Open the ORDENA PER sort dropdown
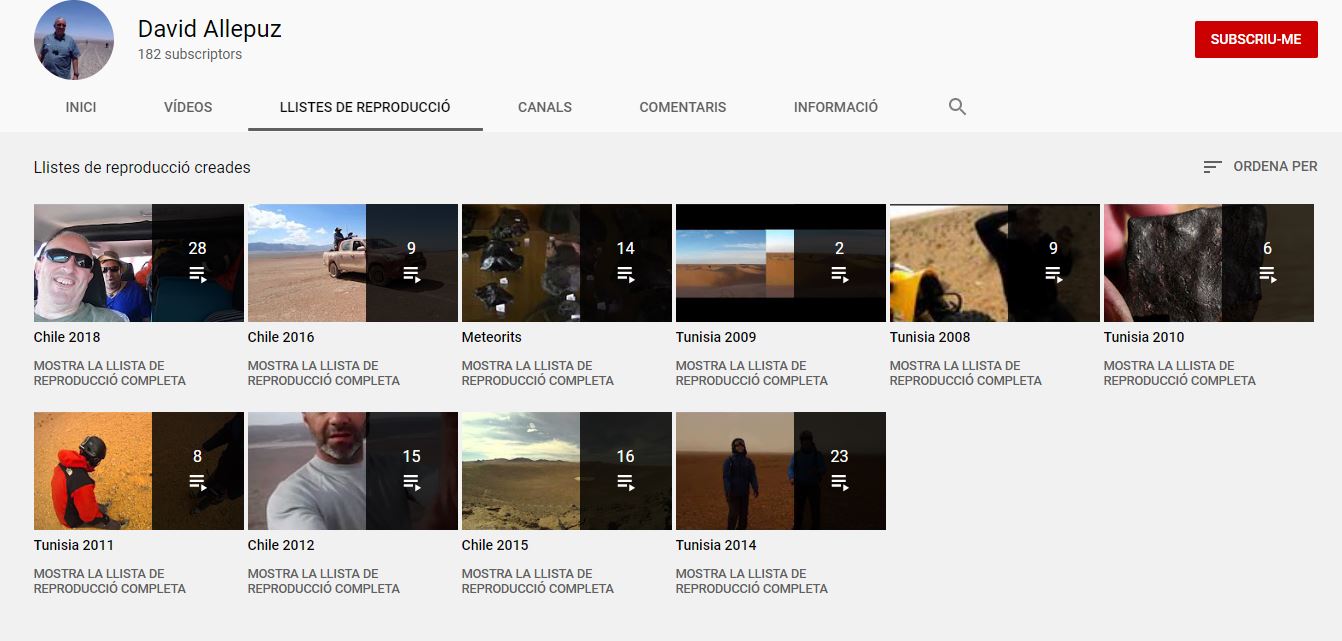Image resolution: width=1342 pixels, height=641 pixels. click(x=1260, y=167)
